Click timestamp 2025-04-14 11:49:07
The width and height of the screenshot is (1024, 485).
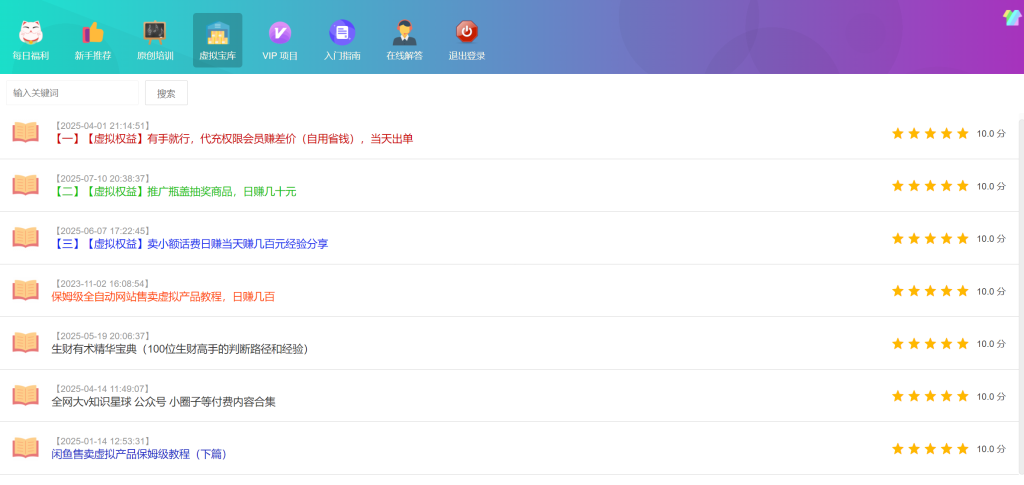coord(102,389)
